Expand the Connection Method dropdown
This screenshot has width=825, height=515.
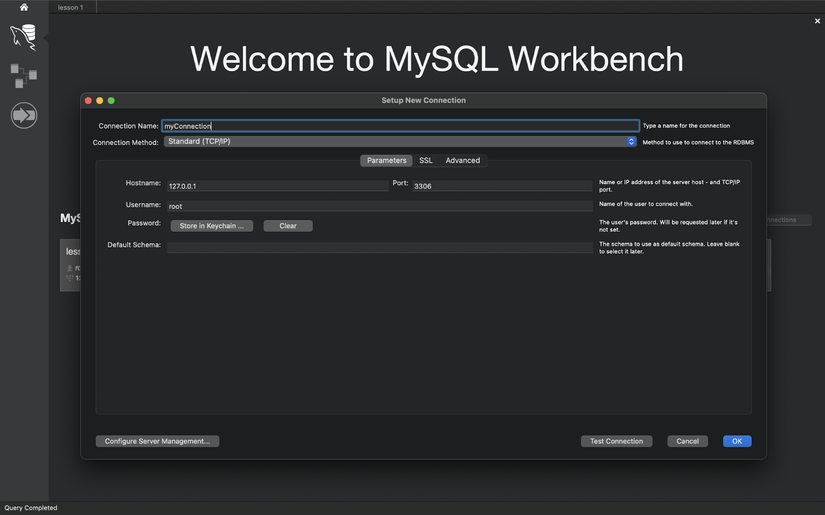tap(400, 142)
